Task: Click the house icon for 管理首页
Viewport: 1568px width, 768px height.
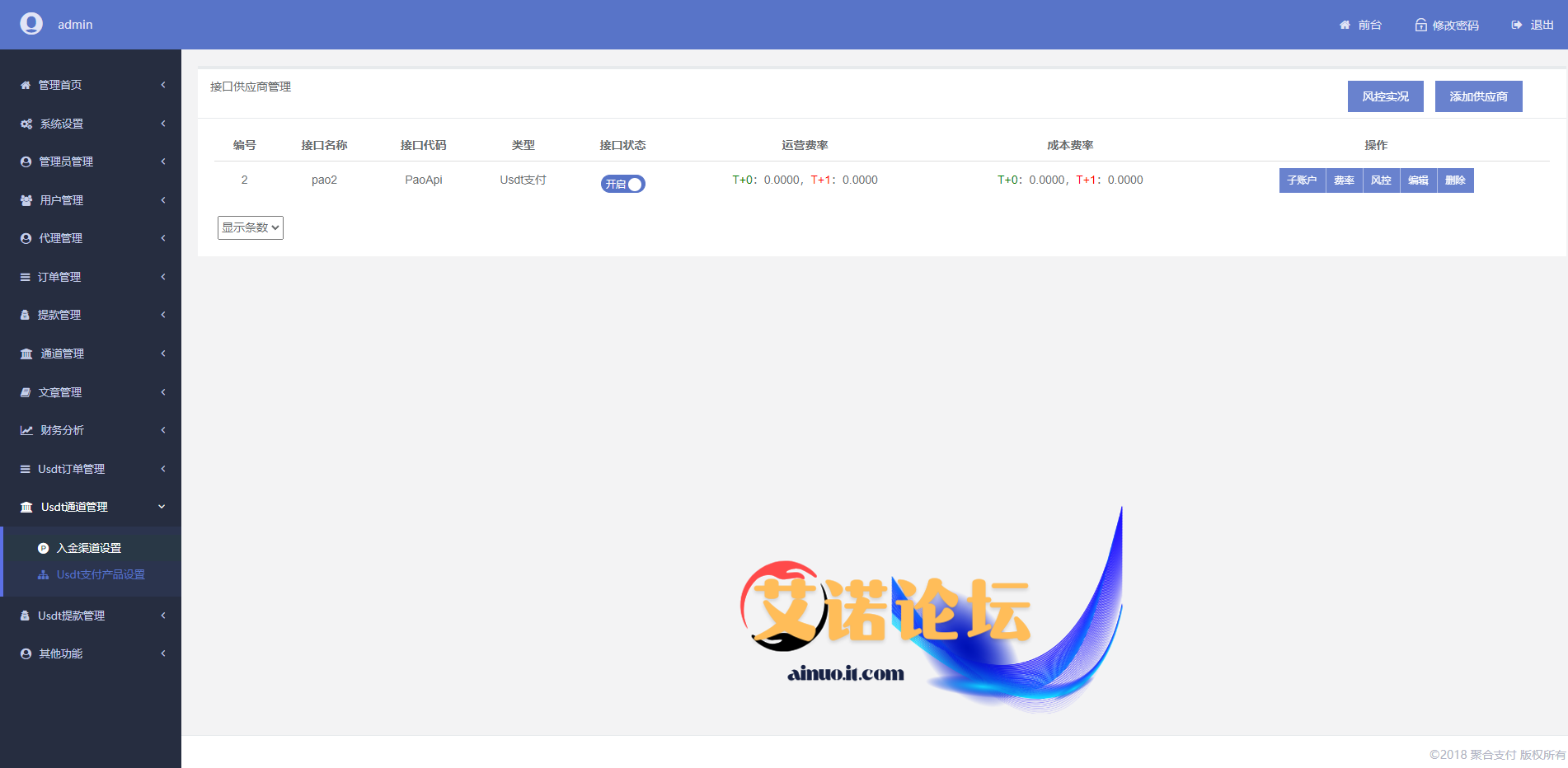Action: pyautogui.click(x=26, y=85)
